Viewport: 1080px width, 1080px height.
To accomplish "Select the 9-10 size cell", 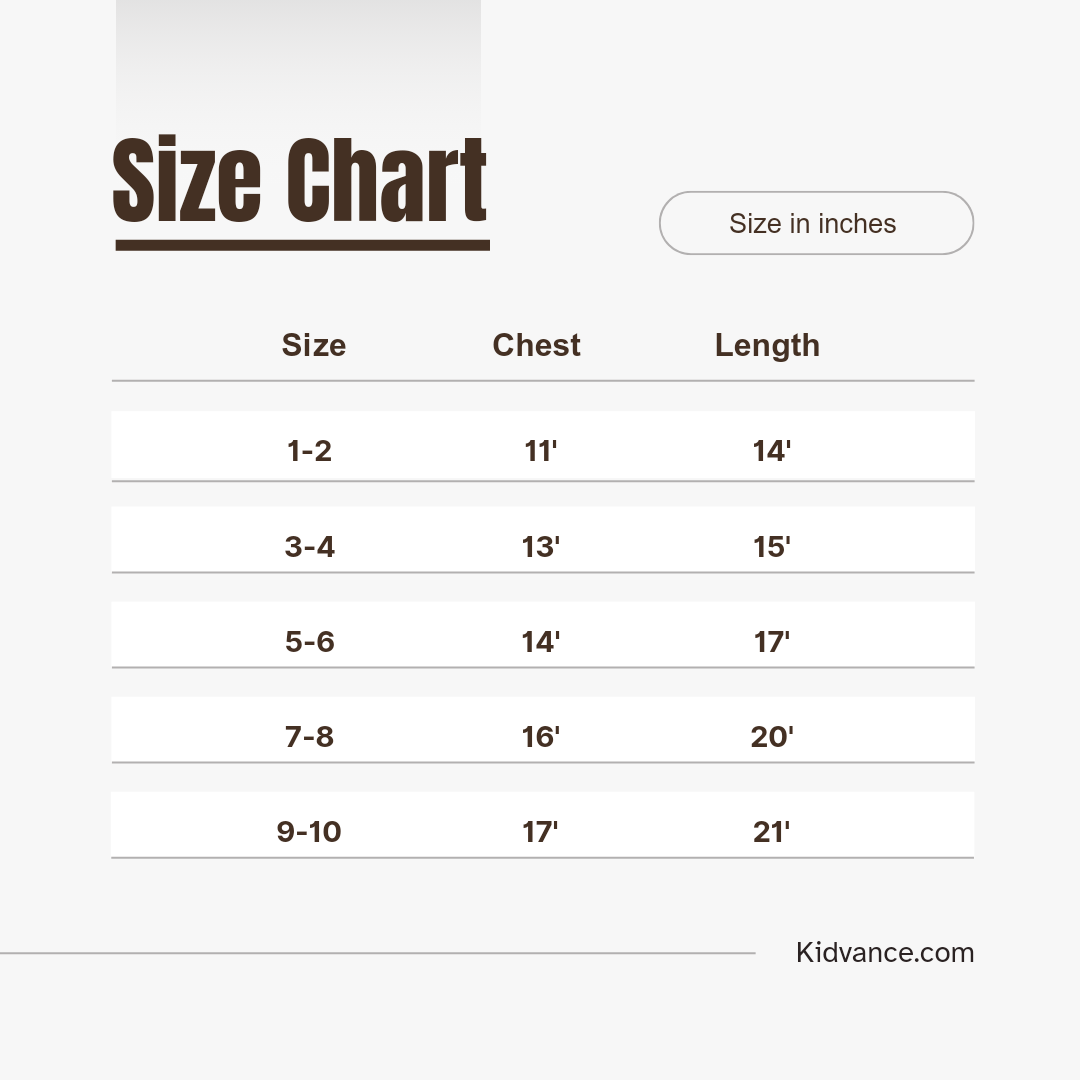I will [309, 832].
